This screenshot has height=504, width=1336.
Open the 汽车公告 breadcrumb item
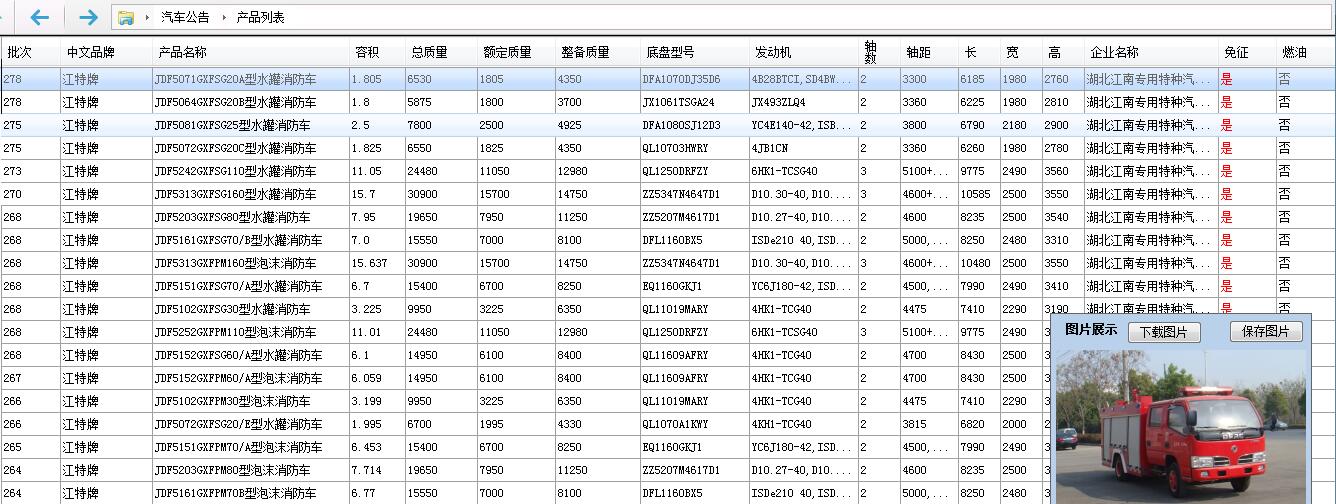pos(185,18)
